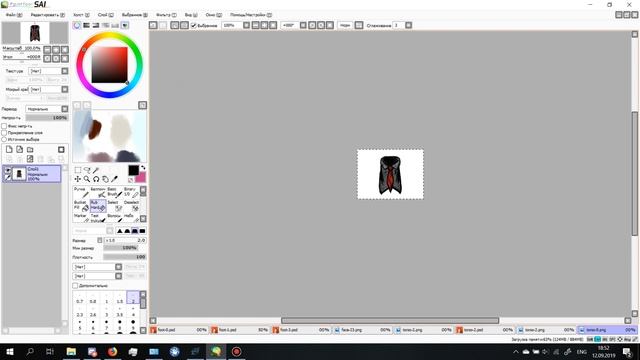Click the layer opacity slider
Viewport: 640px width, 360px height.
tap(47, 118)
